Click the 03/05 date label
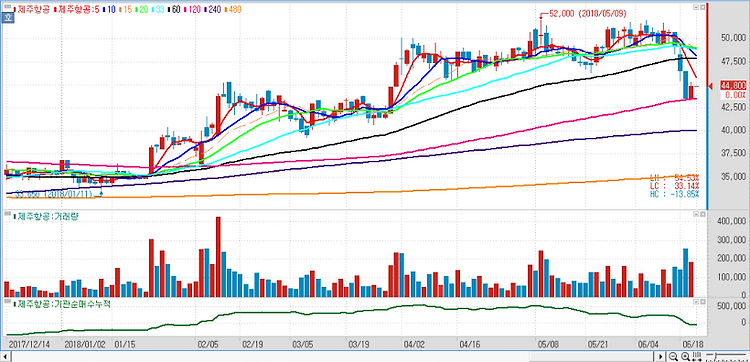750x362 pixels. [x=302, y=344]
